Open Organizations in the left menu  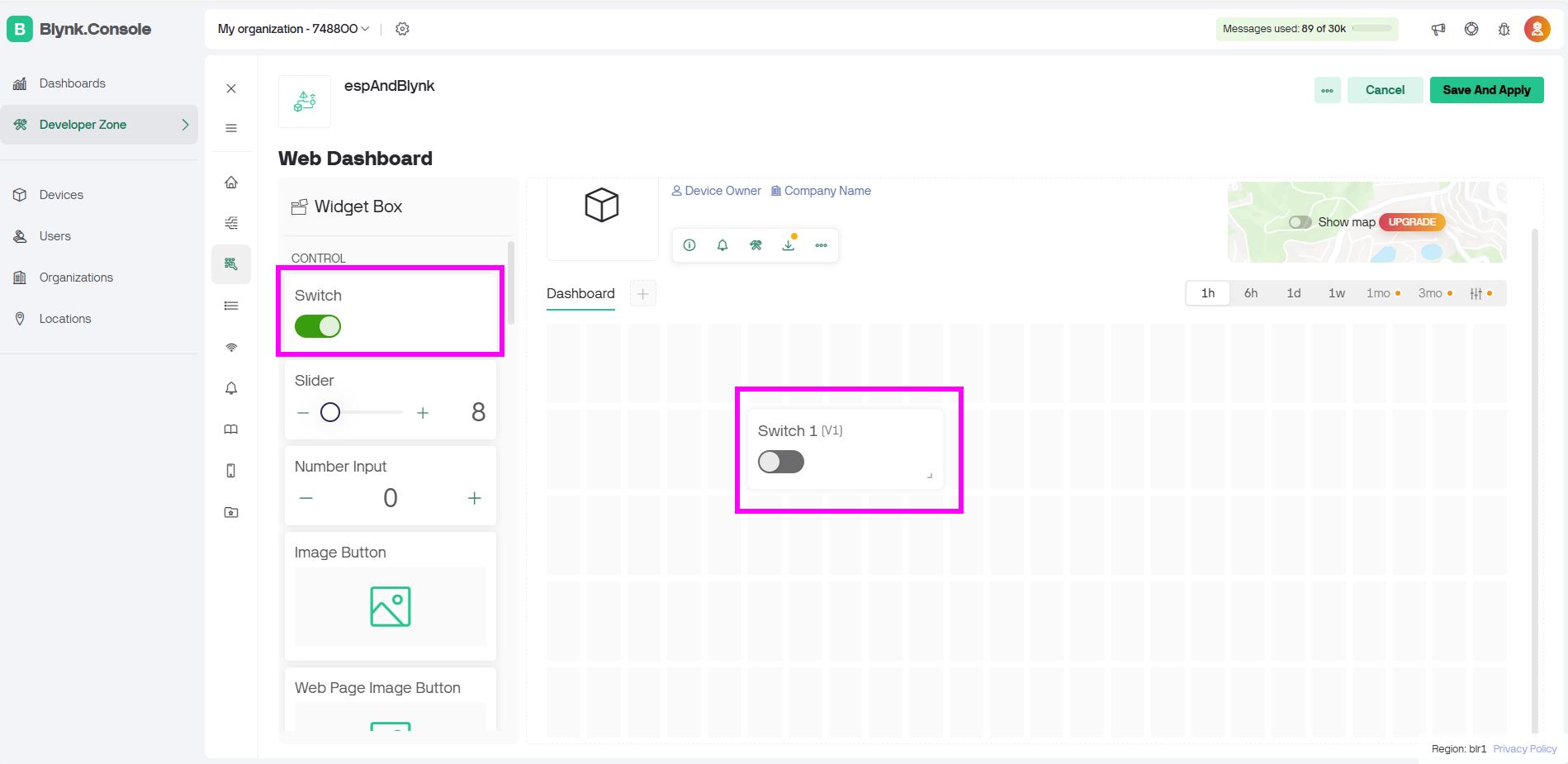tap(99, 278)
